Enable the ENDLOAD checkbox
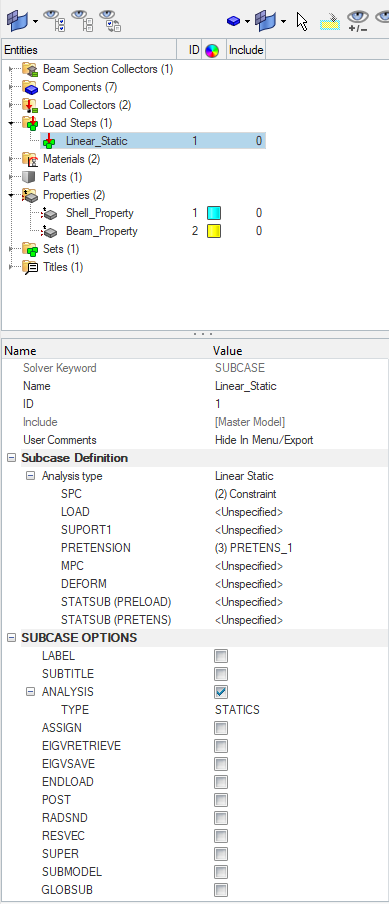 point(221,782)
